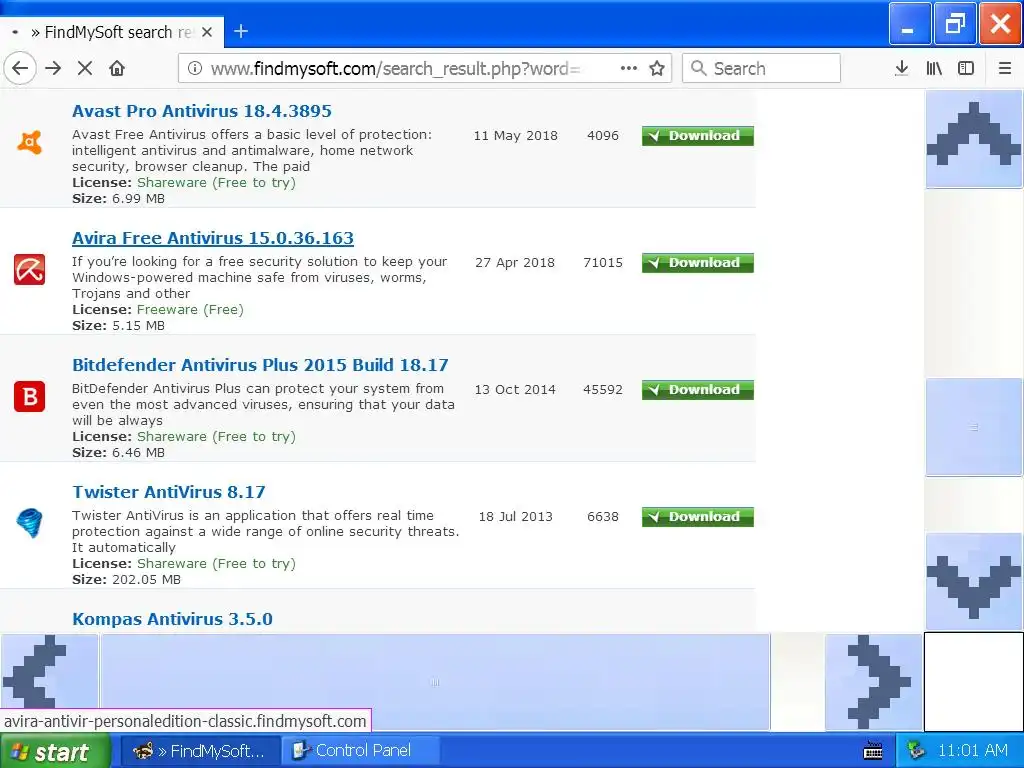Download Twister AntiVirus
The height and width of the screenshot is (768, 1024).
[x=697, y=517]
